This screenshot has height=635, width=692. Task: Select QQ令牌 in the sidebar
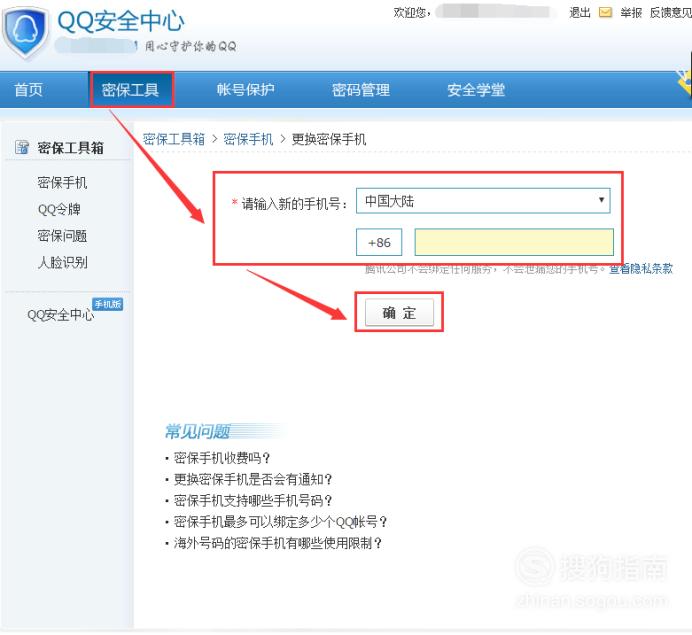[x=59, y=209]
